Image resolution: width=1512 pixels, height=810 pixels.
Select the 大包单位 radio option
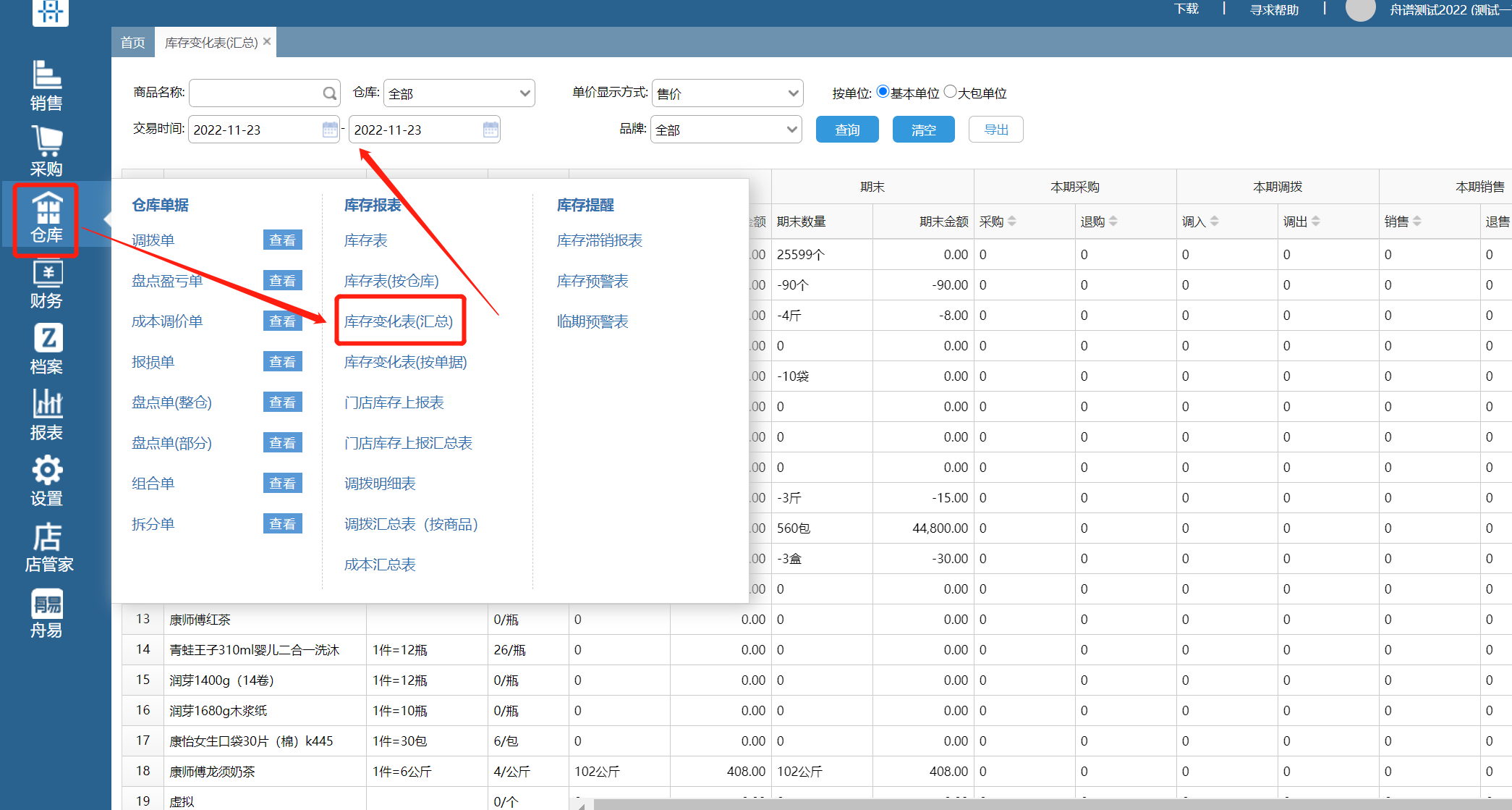(951, 92)
